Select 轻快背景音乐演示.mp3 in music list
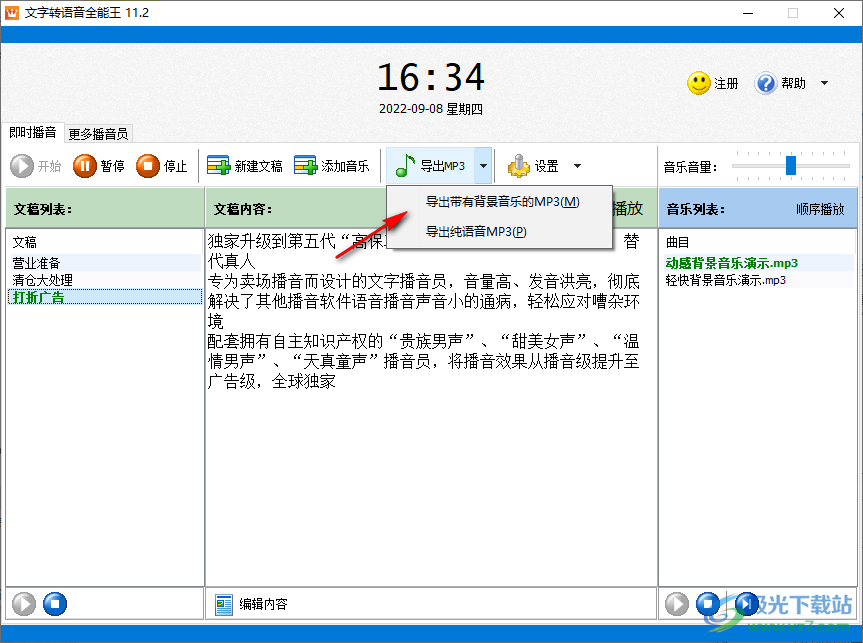 tap(725, 280)
